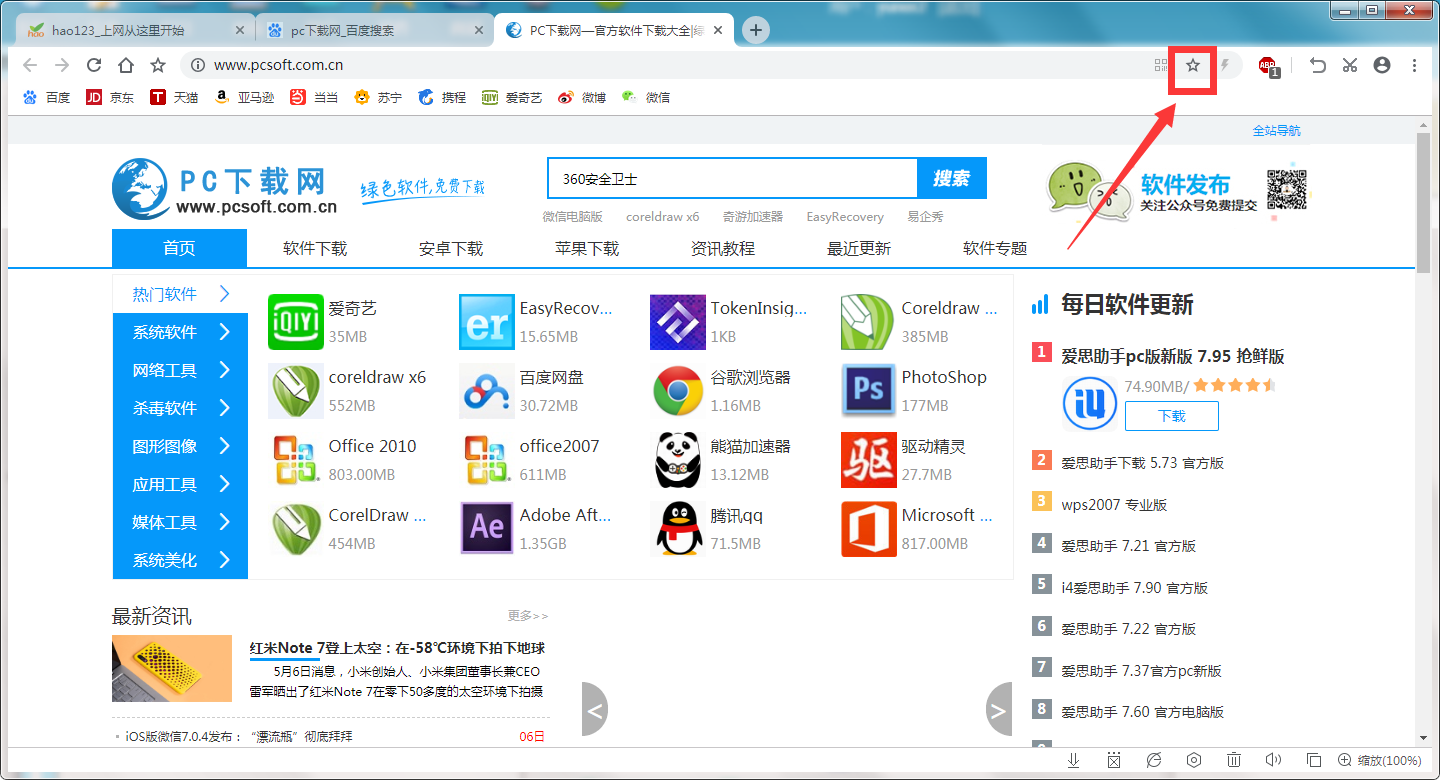Click the scissors screenshot icon in toolbar
1440x780 pixels.
point(1349,64)
